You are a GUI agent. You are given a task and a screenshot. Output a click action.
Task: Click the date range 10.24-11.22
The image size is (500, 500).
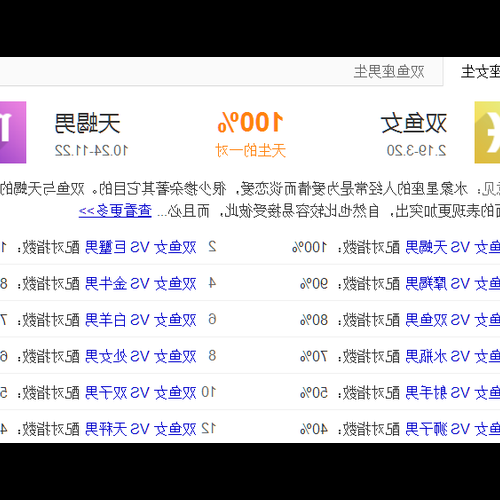coord(91,151)
